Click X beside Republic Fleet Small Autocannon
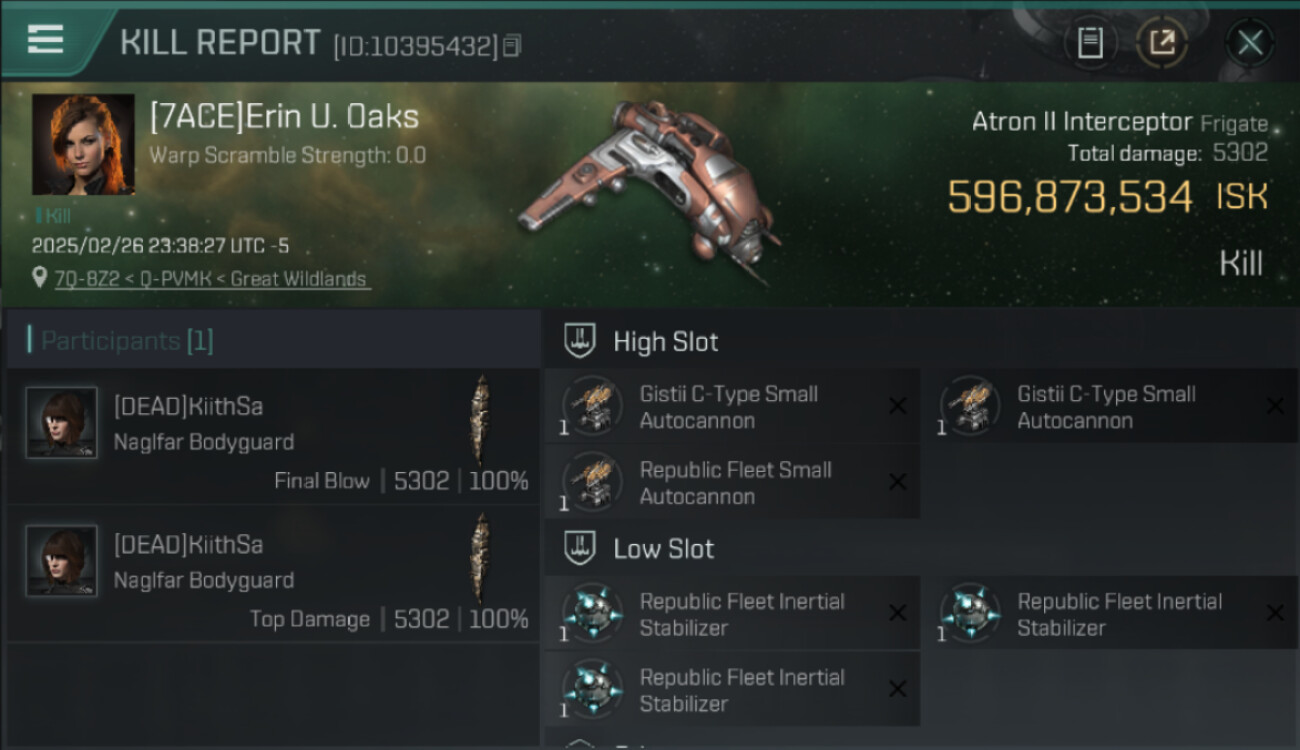Image resolution: width=1300 pixels, height=750 pixels. (897, 482)
